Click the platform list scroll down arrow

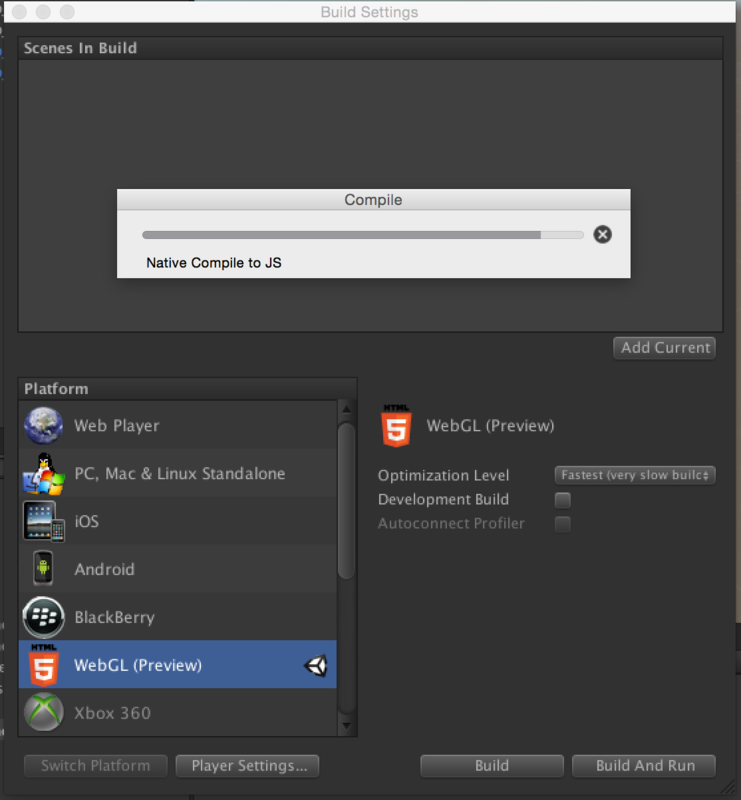point(347,726)
